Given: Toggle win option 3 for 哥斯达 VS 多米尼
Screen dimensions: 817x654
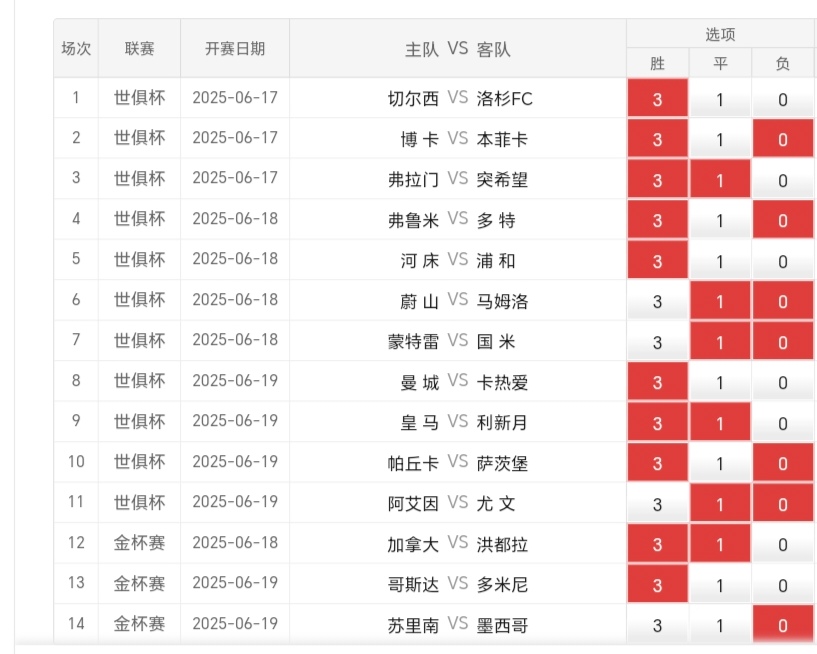Looking at the screenshot, I should 658,584.
